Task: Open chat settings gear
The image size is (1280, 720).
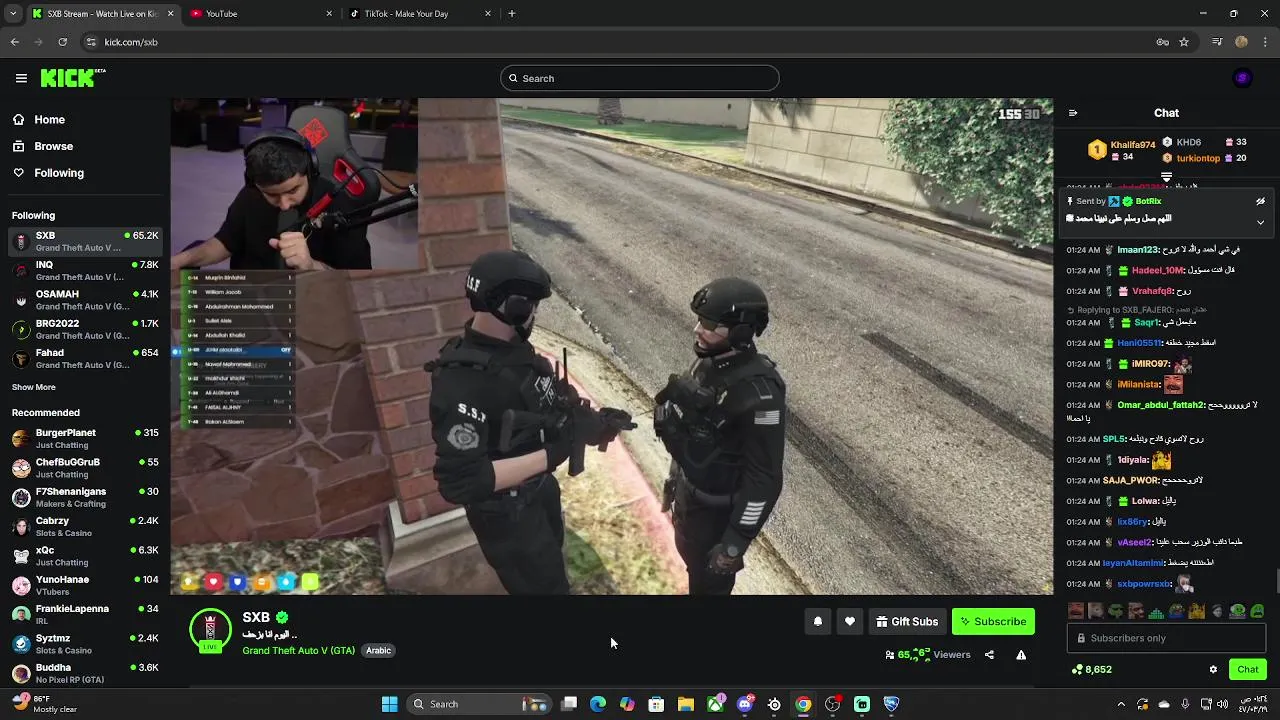Action: coord(1213,669)
